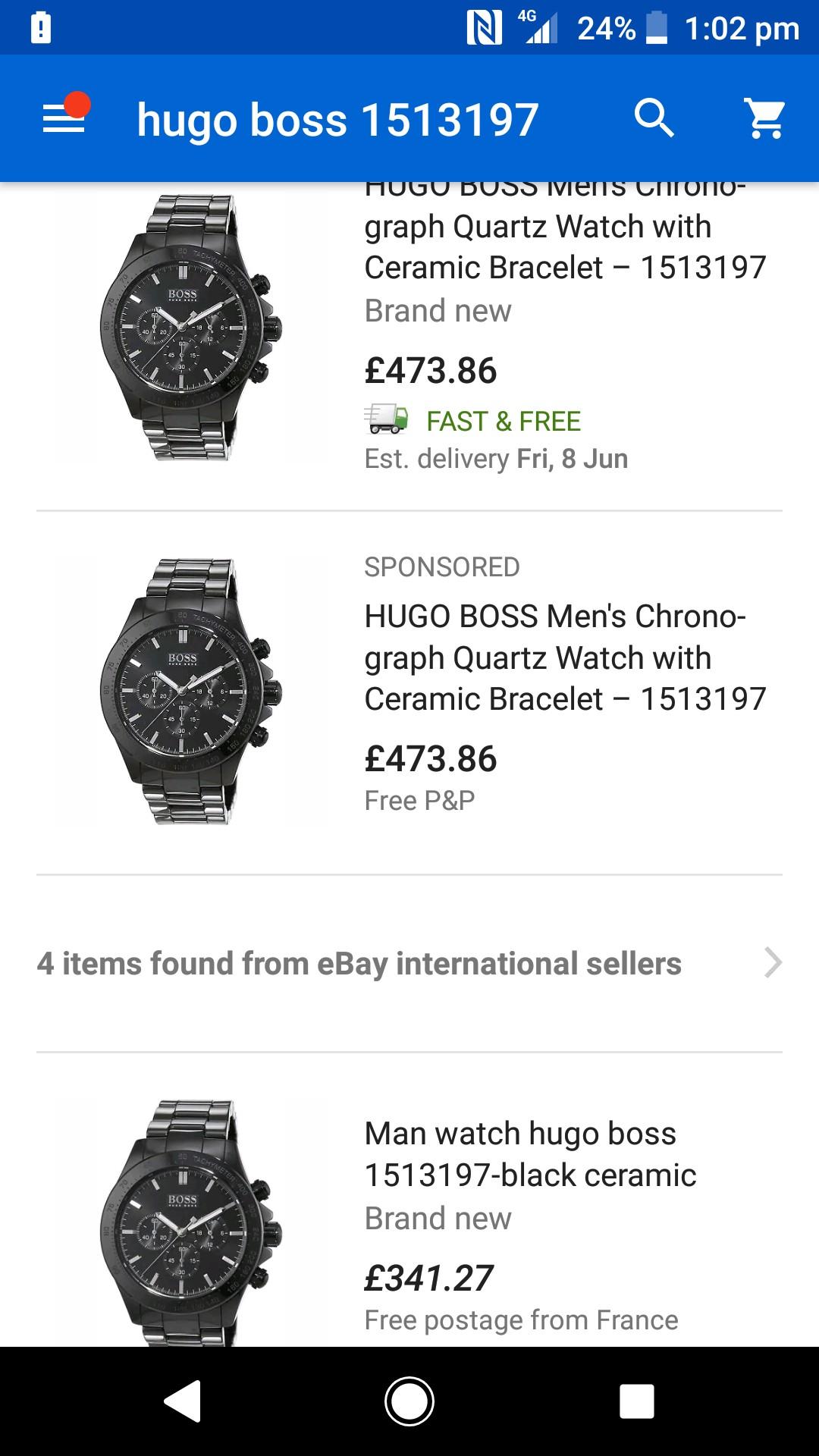This screenshot has width=819, height=1456.
Task: Tap the NFC status bar icon
Action: click(484, 29)
